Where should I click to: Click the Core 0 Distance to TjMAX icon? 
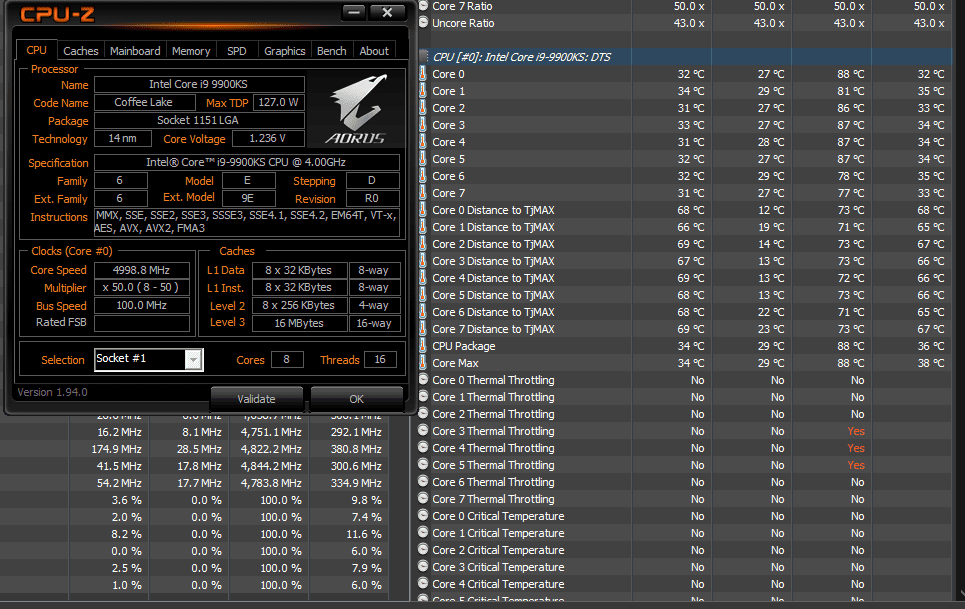(423, 210)
